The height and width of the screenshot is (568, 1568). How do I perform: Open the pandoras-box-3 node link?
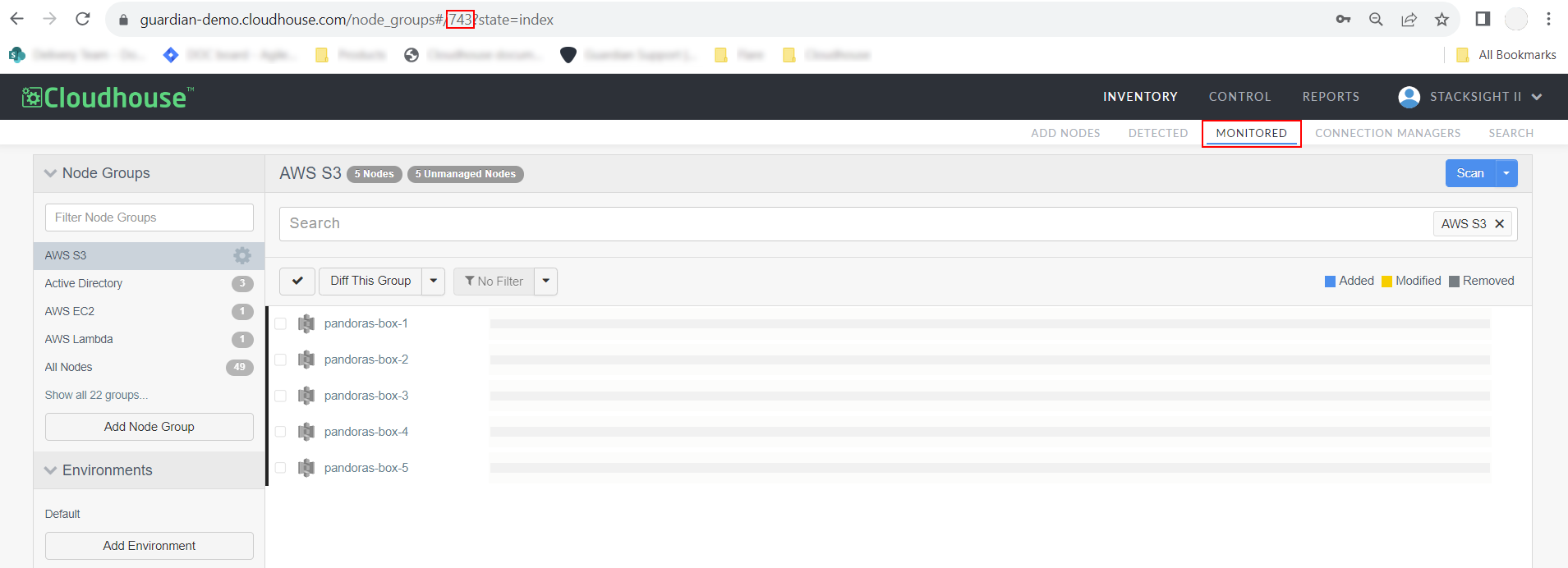[366, 396]
